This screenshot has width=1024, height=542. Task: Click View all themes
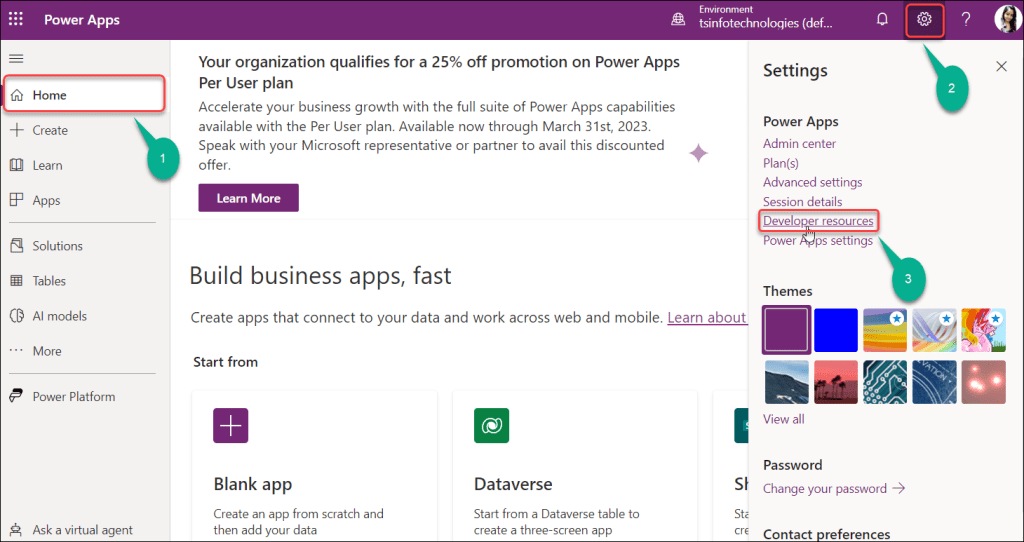784,419
